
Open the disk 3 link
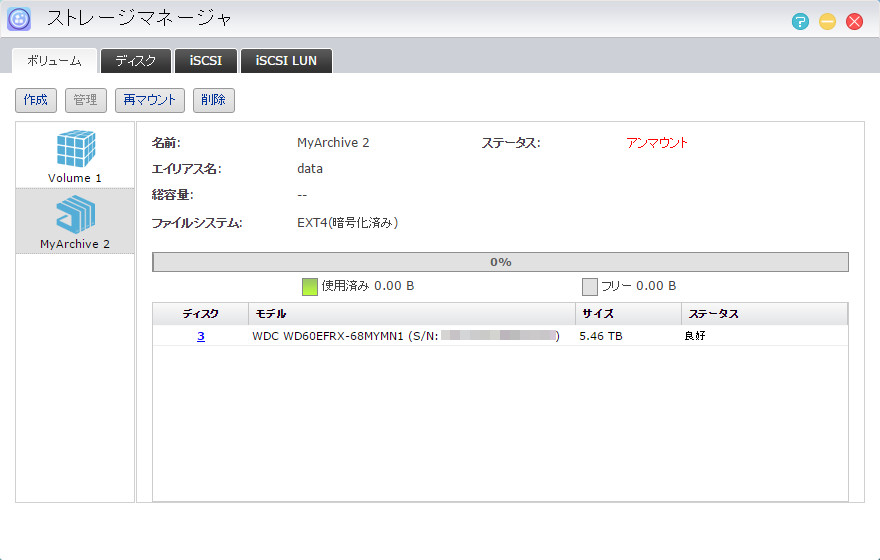[200, 336]
